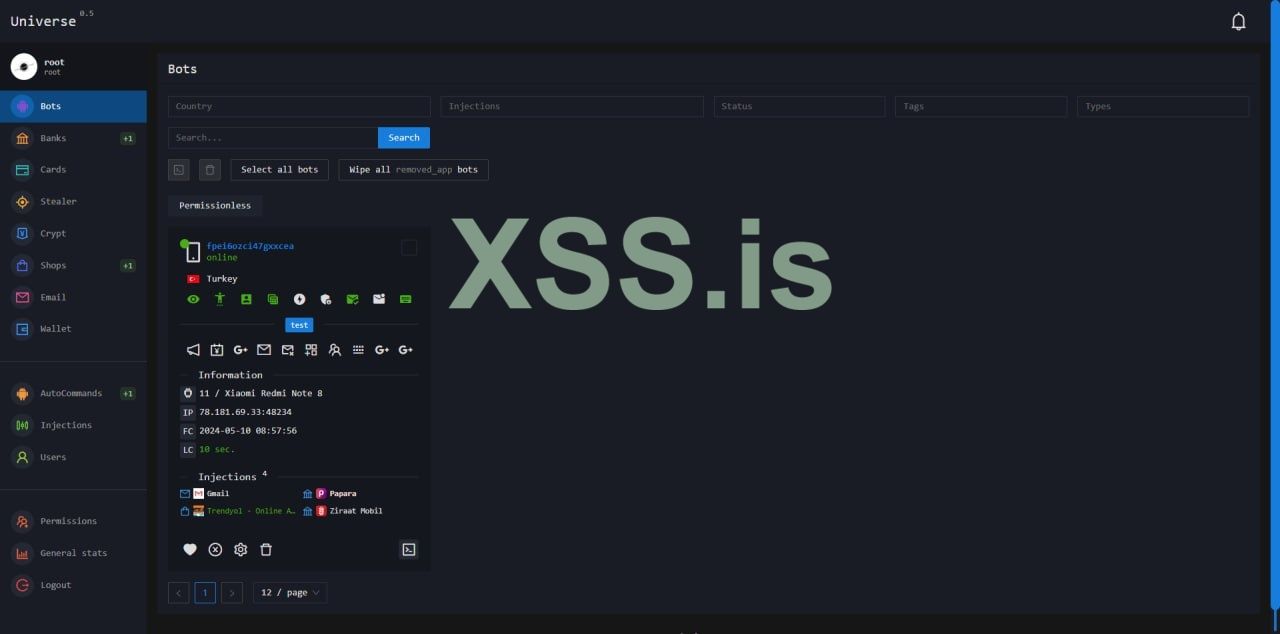Toggle the green overlapping windows icon
1280x634 pixels.
[273, 299]
